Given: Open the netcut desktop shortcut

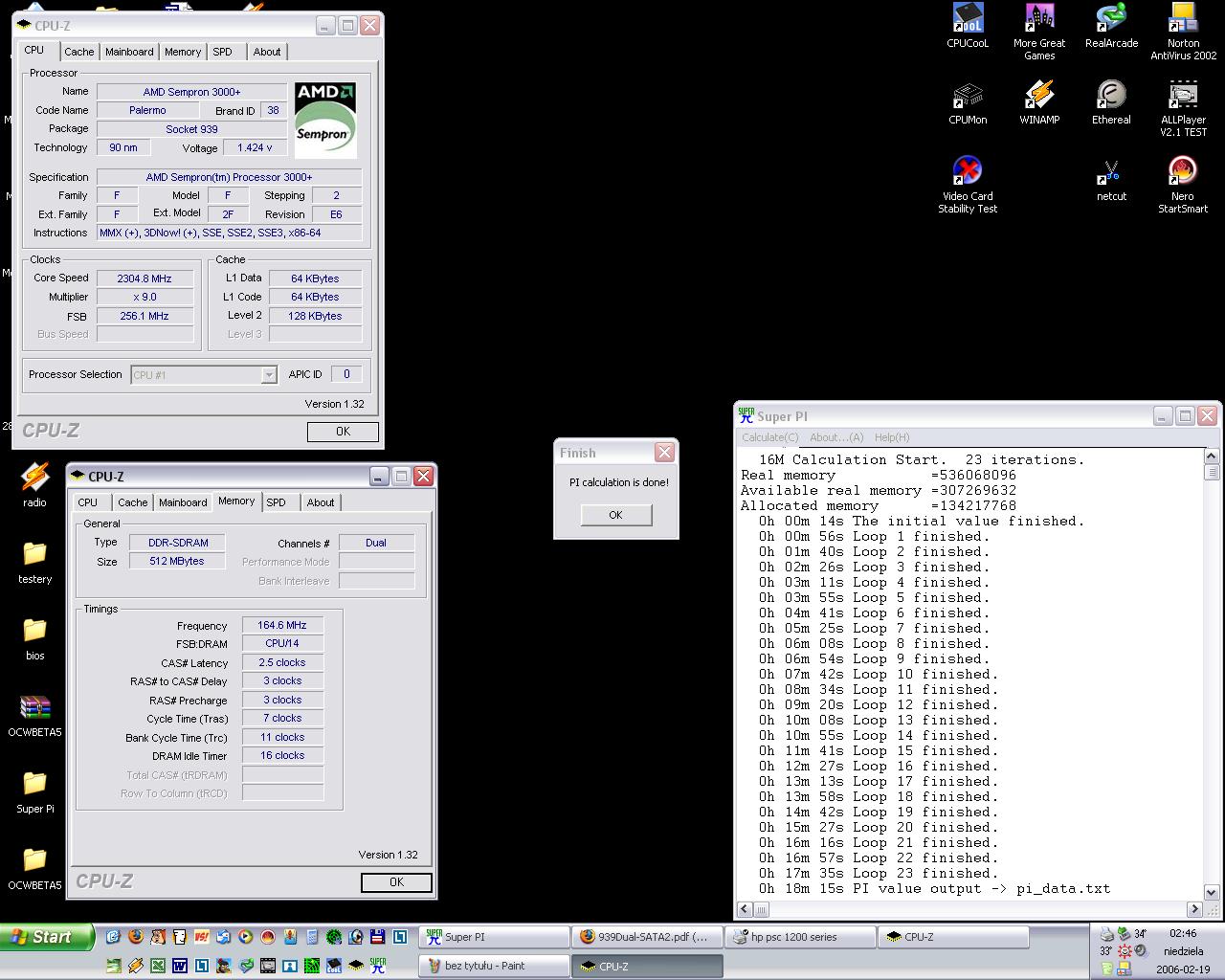Looking at the screenshot, I should point(1111,174).
